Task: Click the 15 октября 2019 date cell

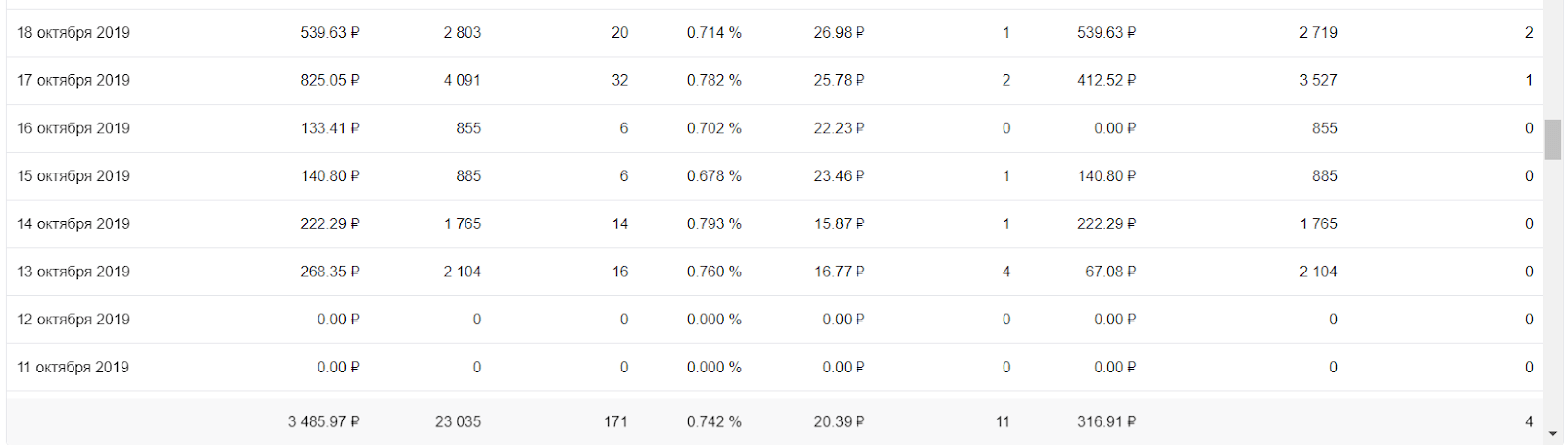Action: click(73, 176)
